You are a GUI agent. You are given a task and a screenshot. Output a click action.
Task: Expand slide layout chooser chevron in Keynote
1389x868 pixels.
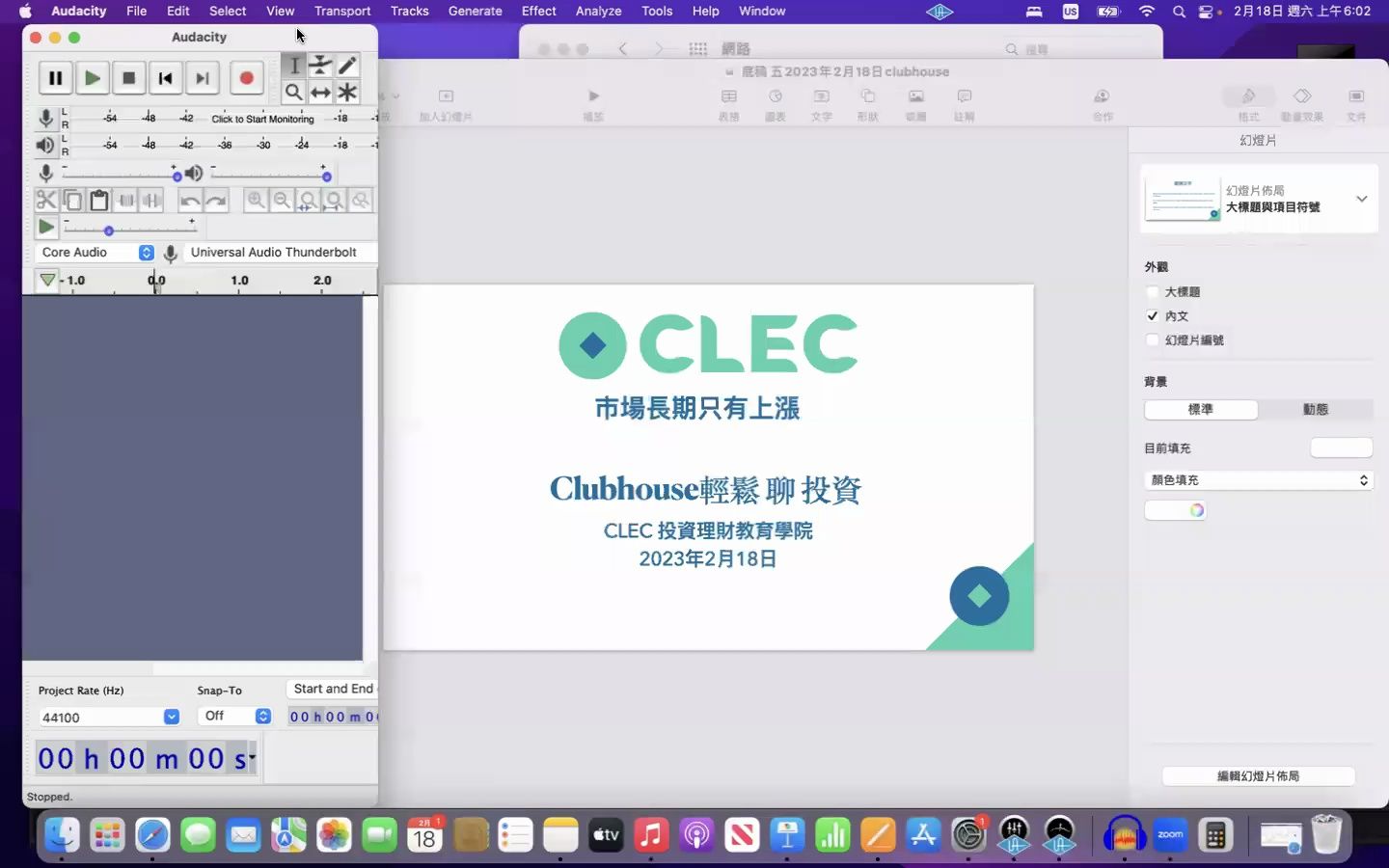[1361, 199]
